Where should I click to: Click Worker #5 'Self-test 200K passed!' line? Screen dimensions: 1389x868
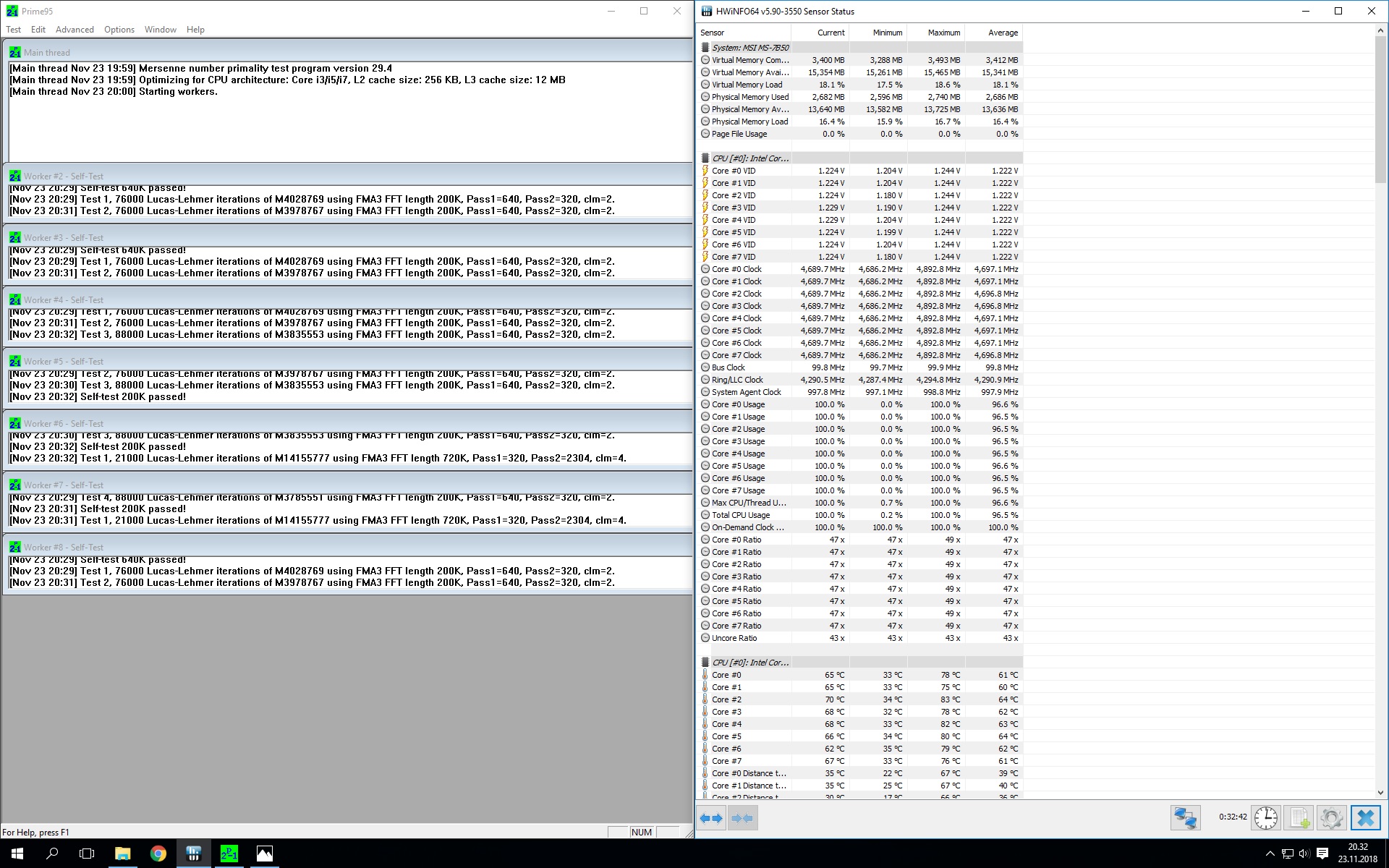pos(98,396)
